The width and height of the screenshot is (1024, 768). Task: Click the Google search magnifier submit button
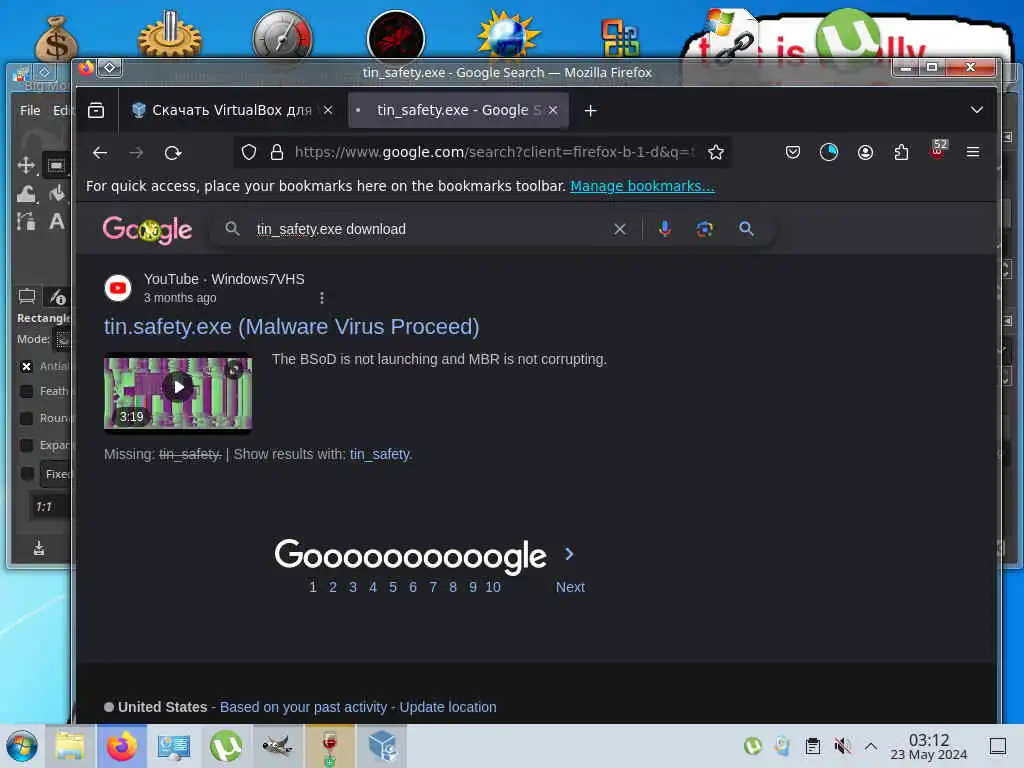coord(746,229)
